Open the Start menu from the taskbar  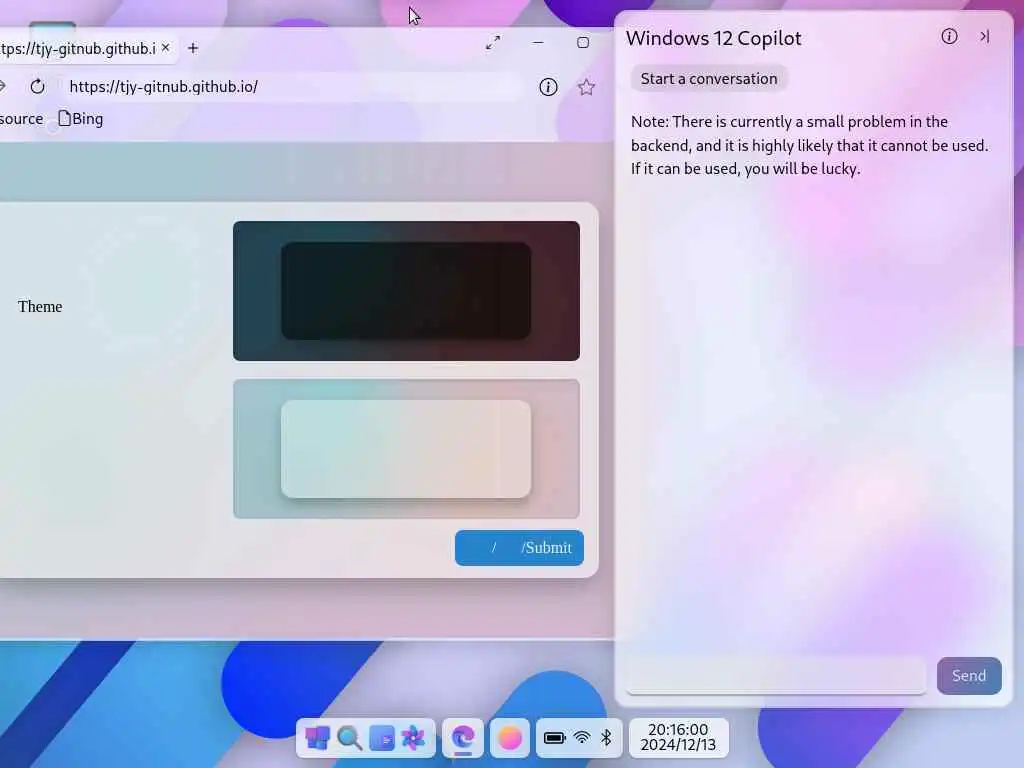click(317, 738)
